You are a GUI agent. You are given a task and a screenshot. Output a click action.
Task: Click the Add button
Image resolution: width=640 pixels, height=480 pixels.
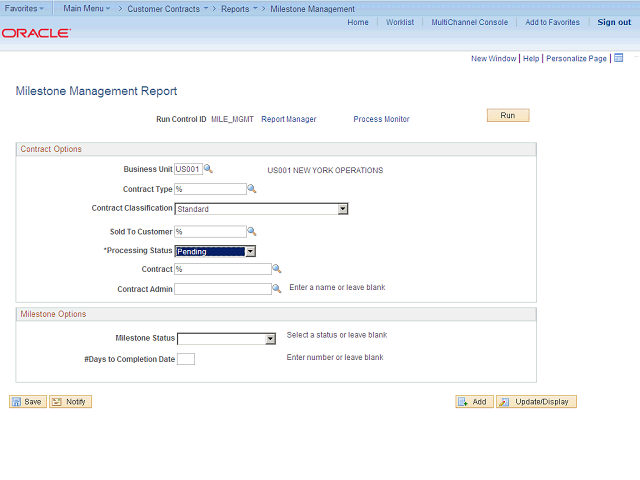coord(474,402)
